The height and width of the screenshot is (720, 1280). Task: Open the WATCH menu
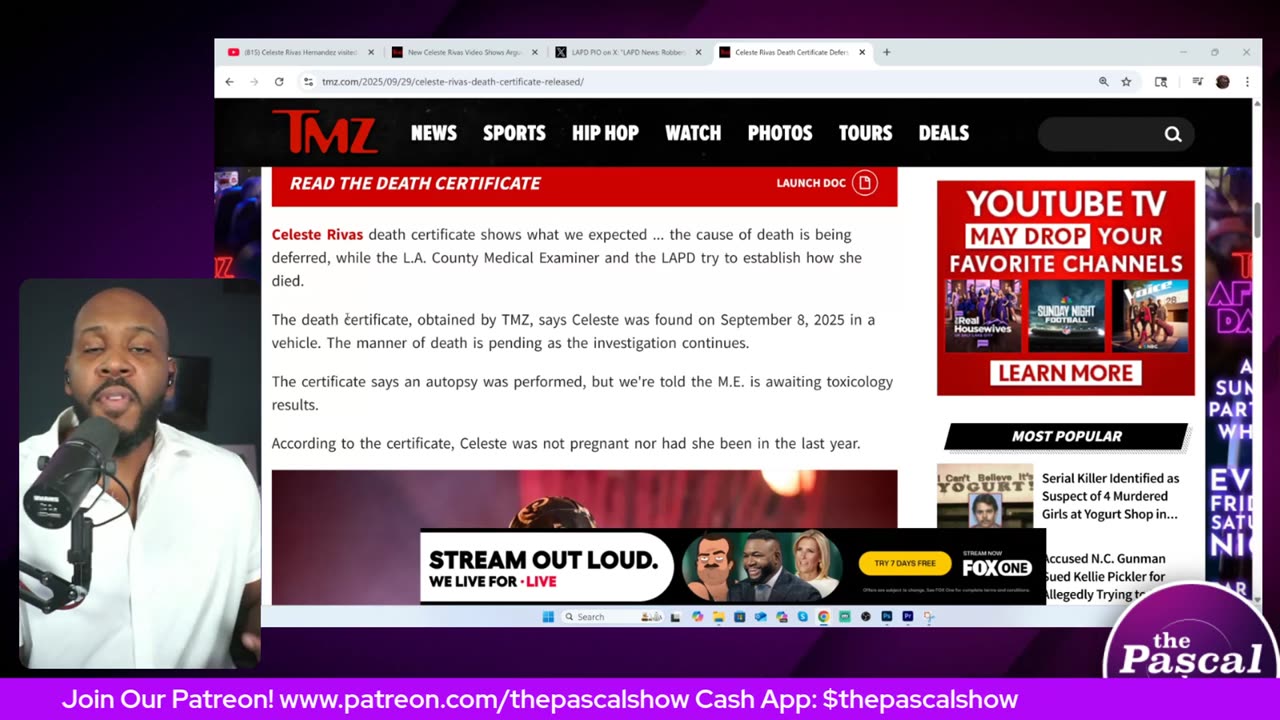tap(693, 133)
